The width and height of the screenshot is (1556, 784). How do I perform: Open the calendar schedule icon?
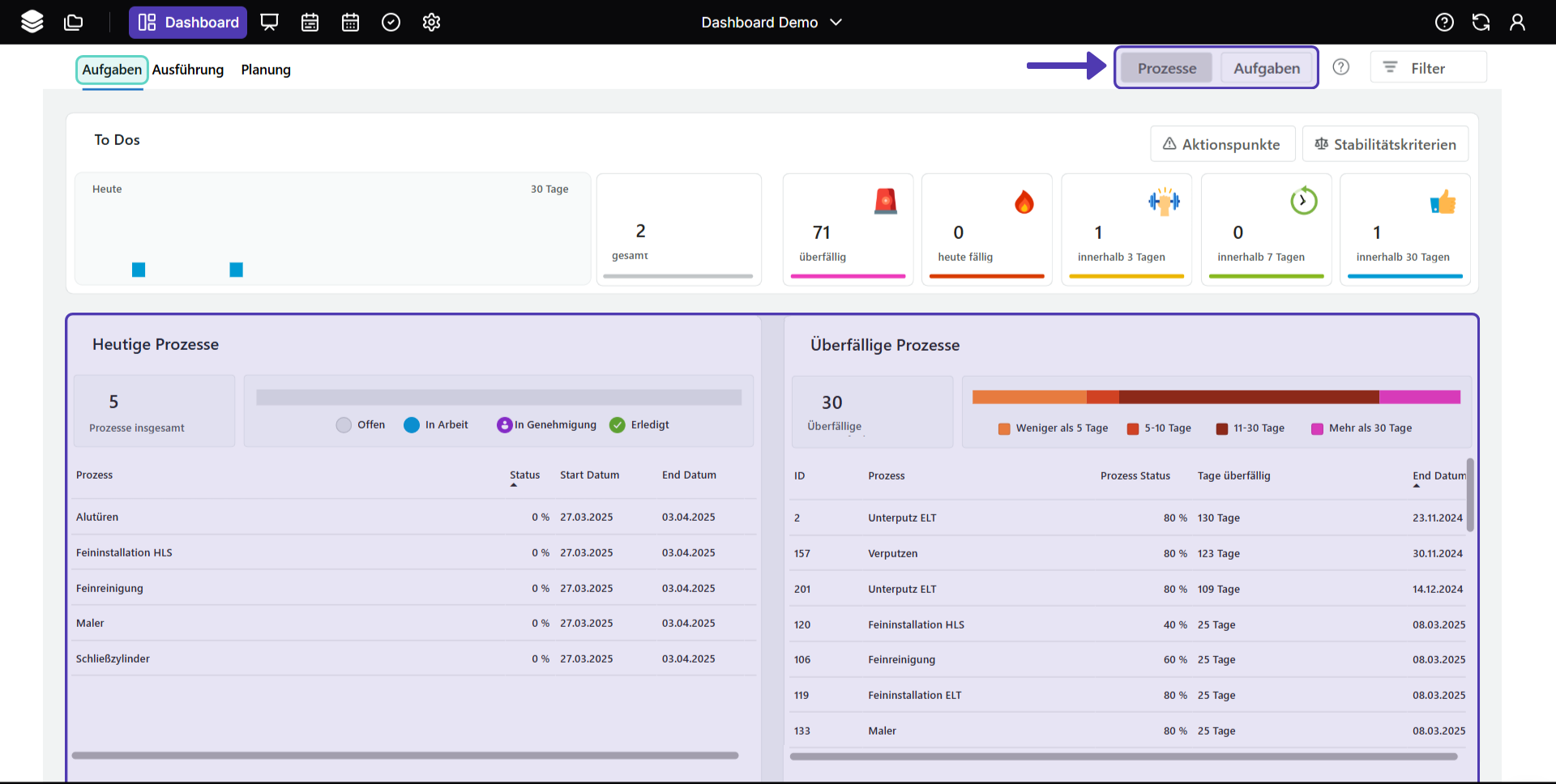tap(310, 22)
